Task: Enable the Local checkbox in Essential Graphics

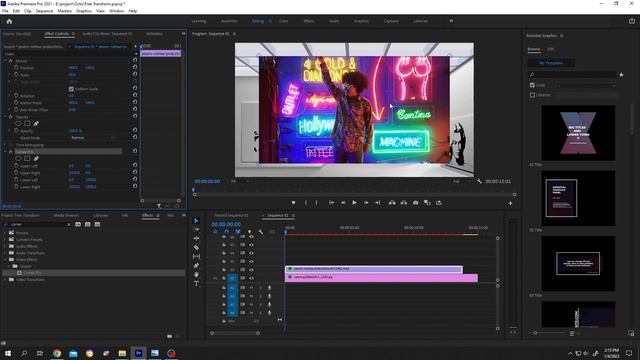Action: click(x=532, y=85)
